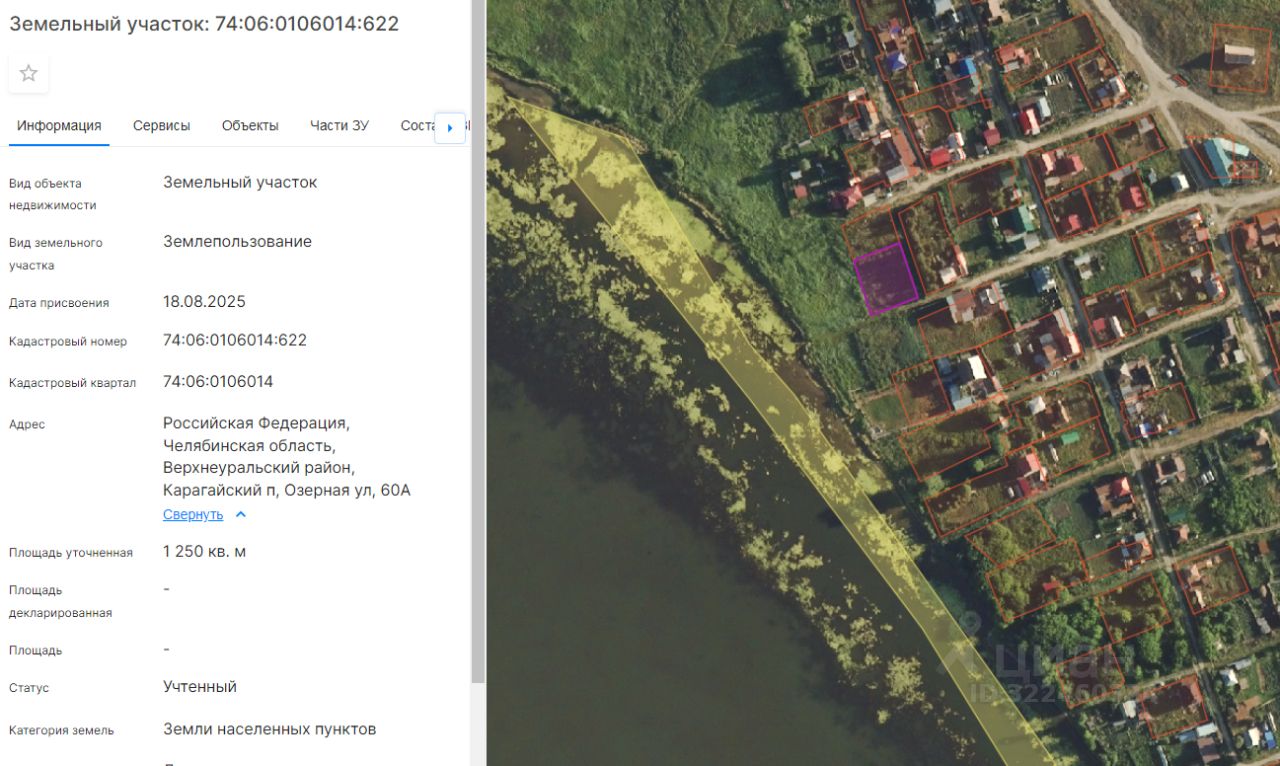
Task: Switch to the Объекты tab
Action: click(250, 126)
